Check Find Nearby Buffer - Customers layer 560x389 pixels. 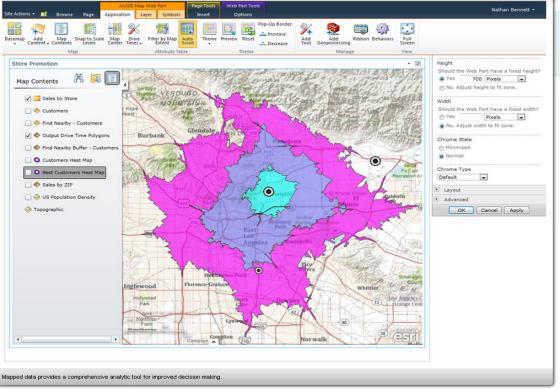pyautogui.click(x=28, y=148)
